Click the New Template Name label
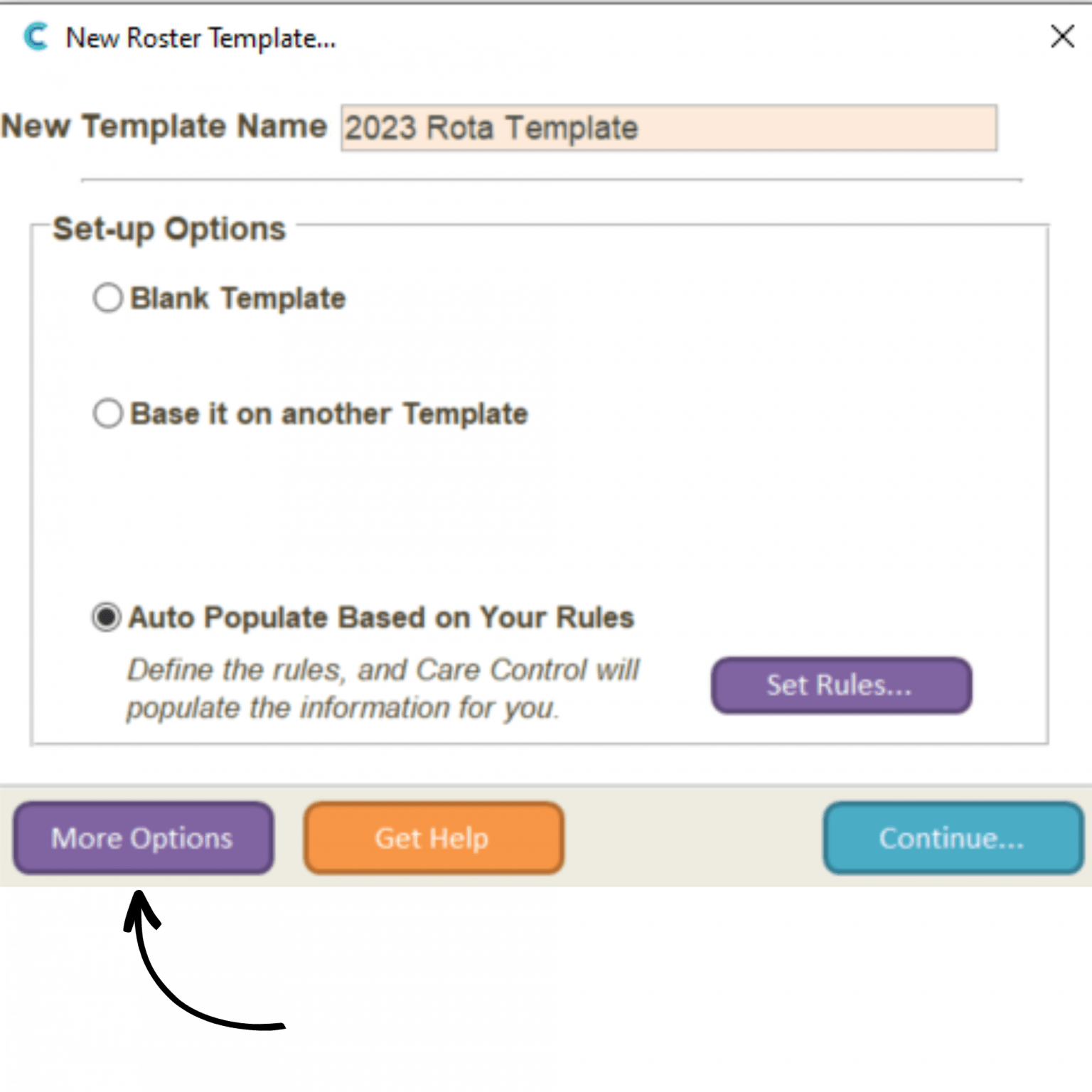Image resolution: width=1092 pixels, height=1092 pixels. pyautogui.click(x=165, y=127)
